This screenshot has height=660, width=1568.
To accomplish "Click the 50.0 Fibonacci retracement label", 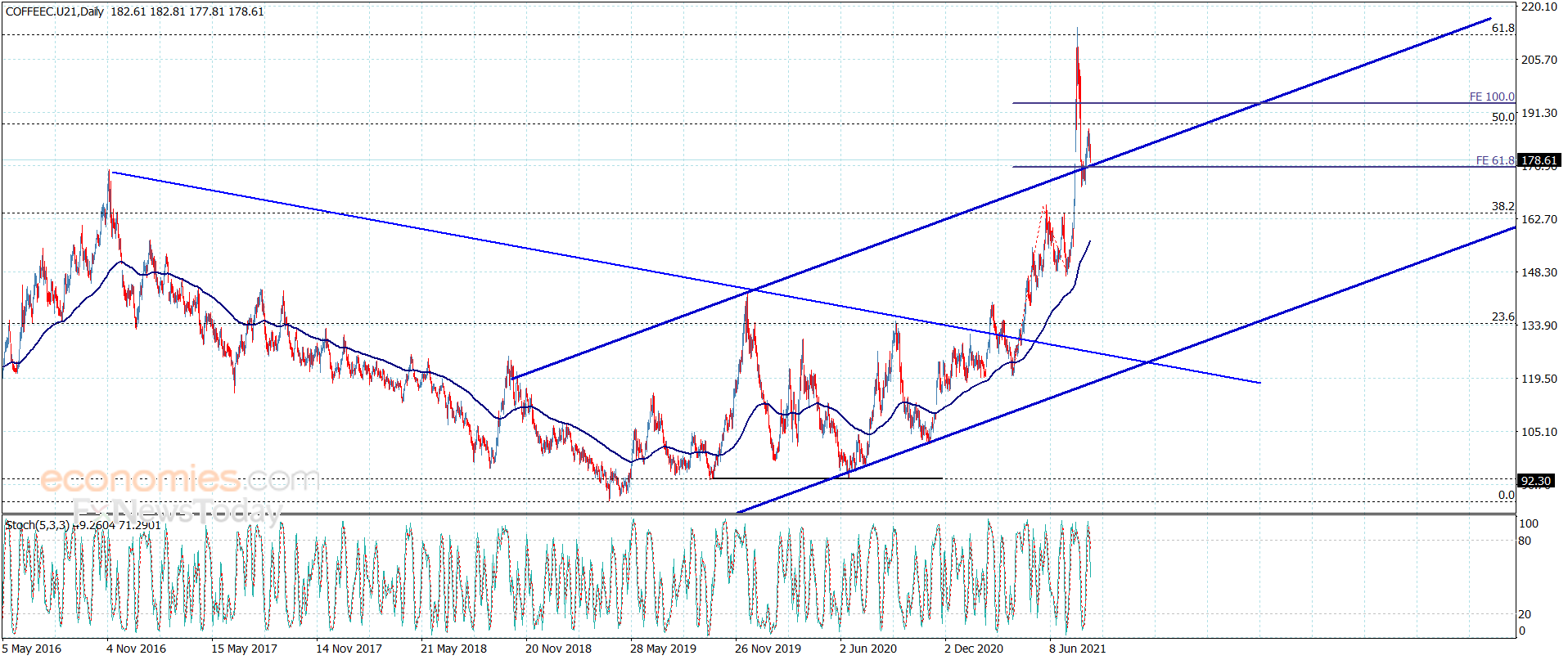I will pyautogui.click(x=1503, y=117).
